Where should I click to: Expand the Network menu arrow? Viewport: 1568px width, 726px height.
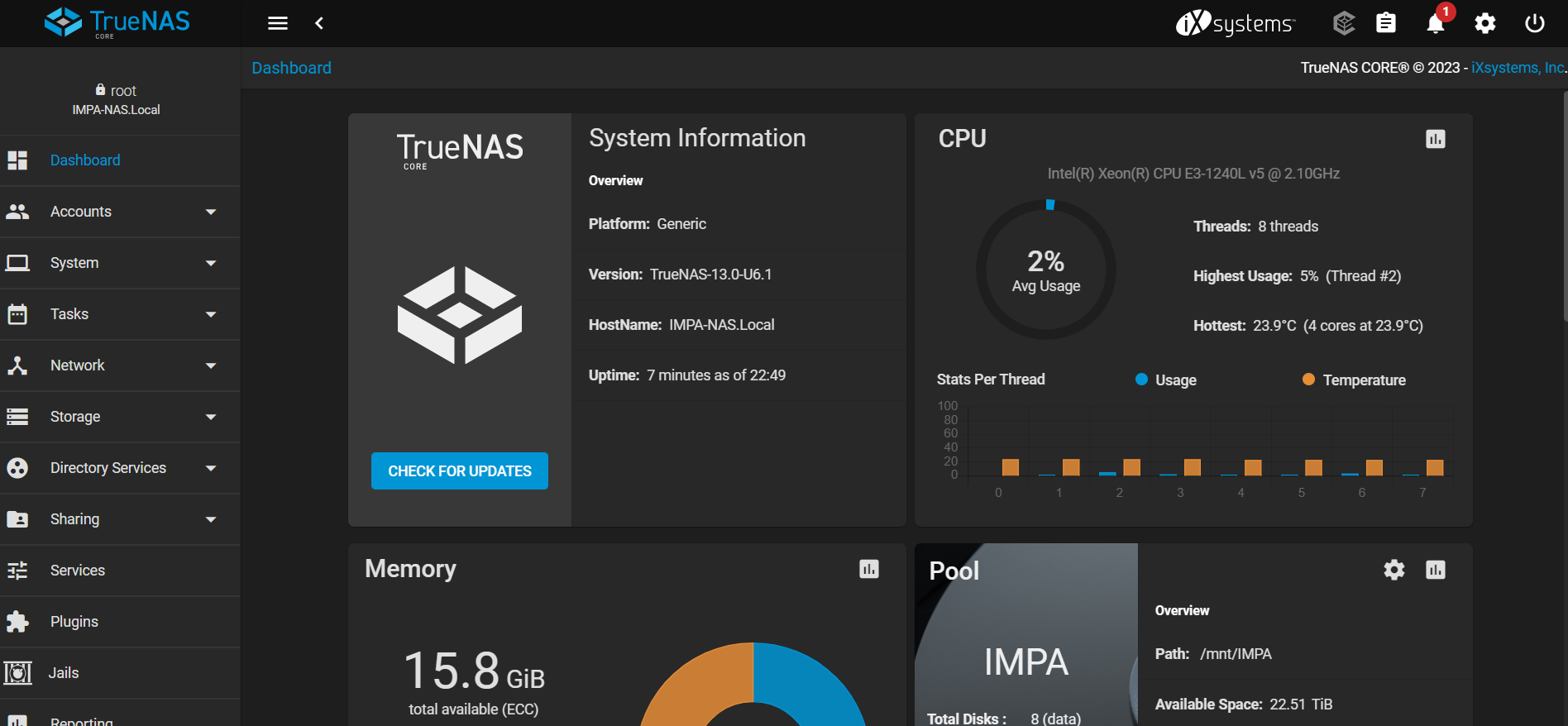211,365
